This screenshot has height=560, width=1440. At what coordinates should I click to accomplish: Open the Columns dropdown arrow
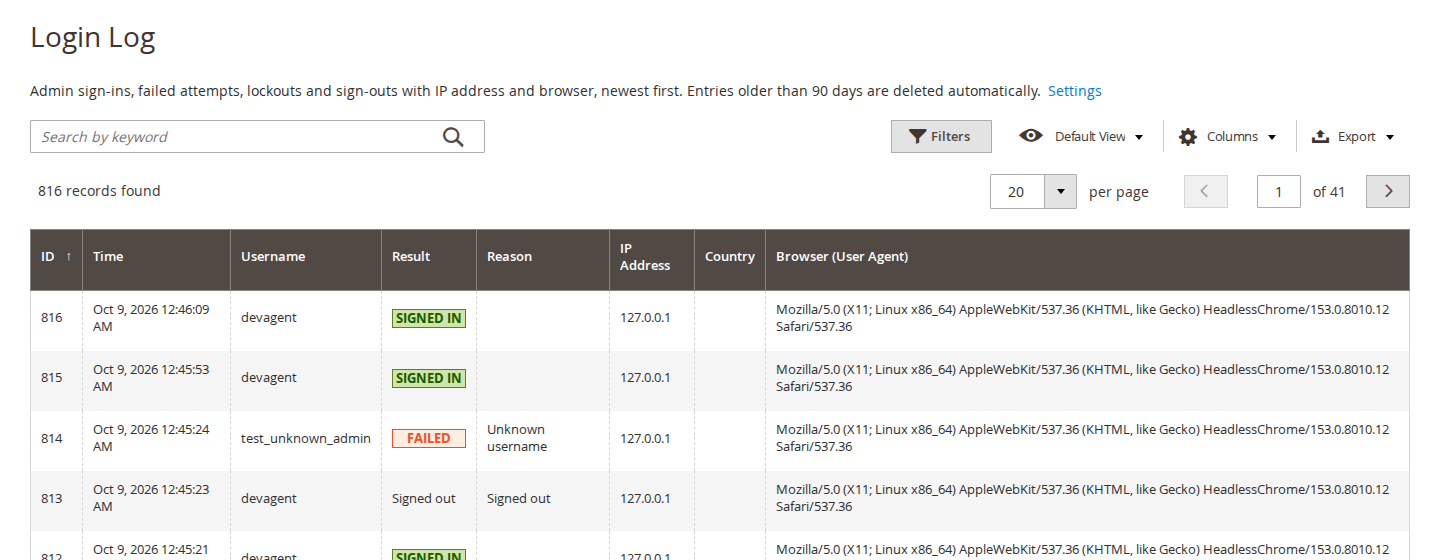(1272, 137)
